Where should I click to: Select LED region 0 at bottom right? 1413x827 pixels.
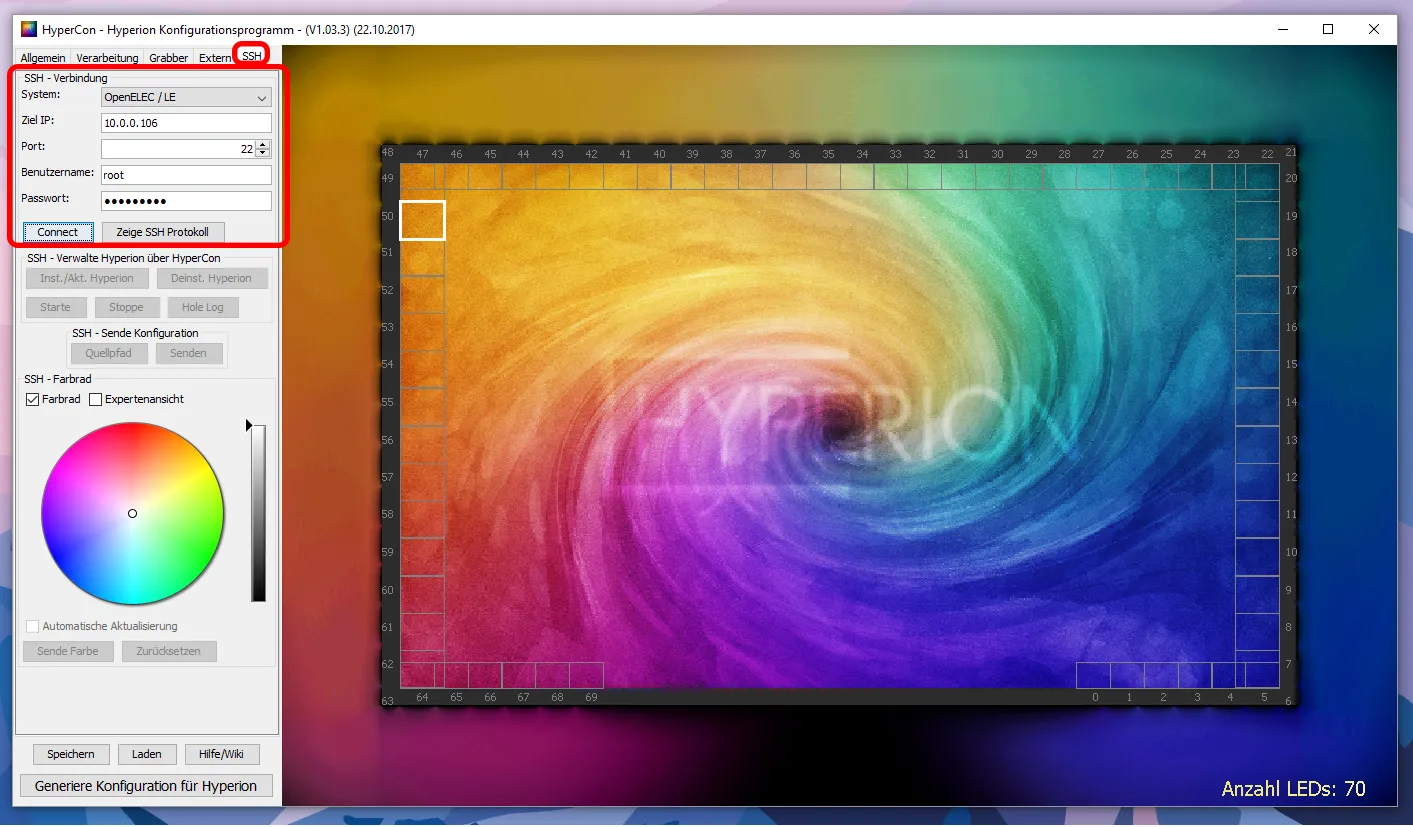coord(1094,676)
